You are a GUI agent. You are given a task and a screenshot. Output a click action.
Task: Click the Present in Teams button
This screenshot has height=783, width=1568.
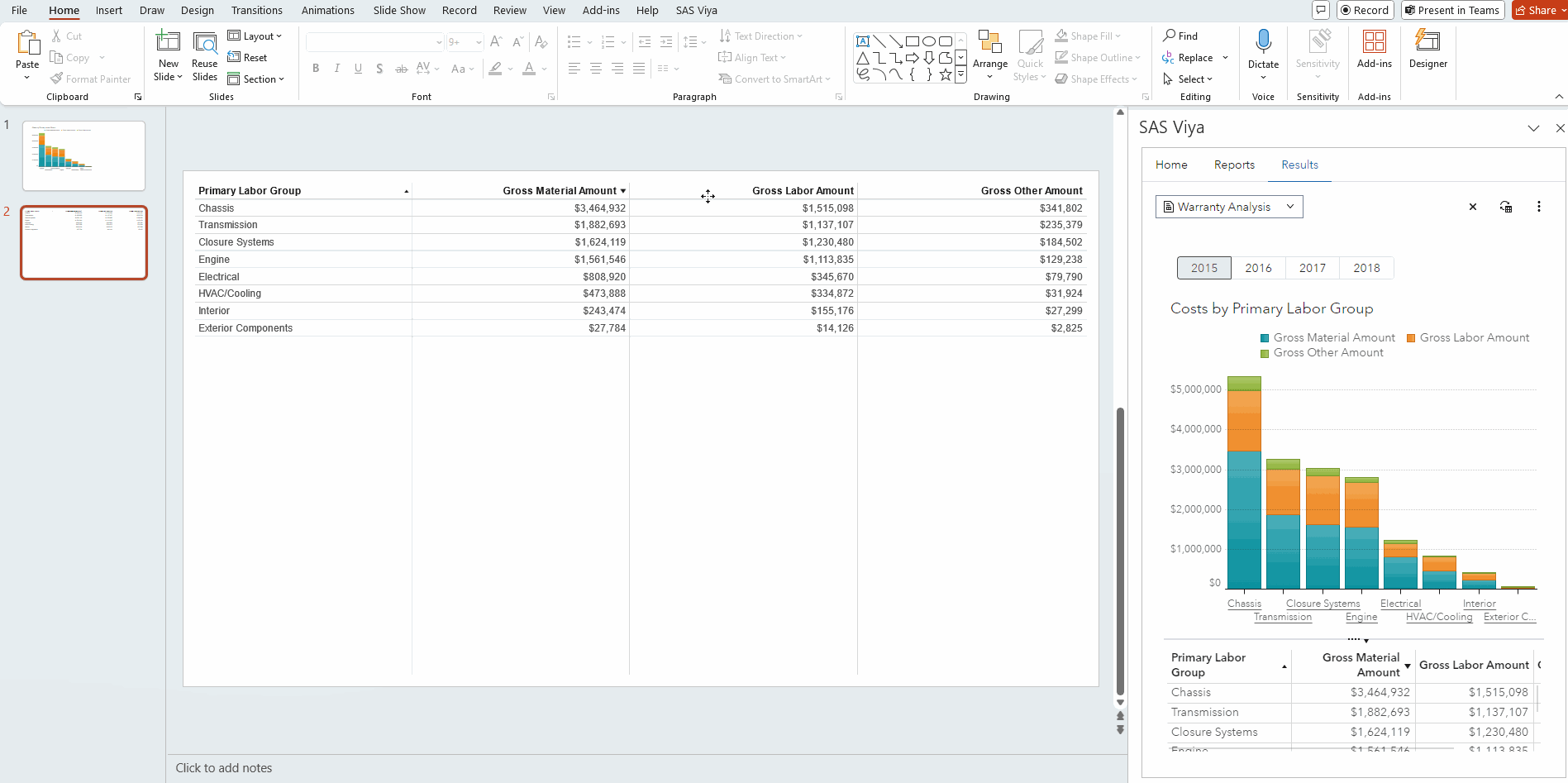pos(1452,10)
